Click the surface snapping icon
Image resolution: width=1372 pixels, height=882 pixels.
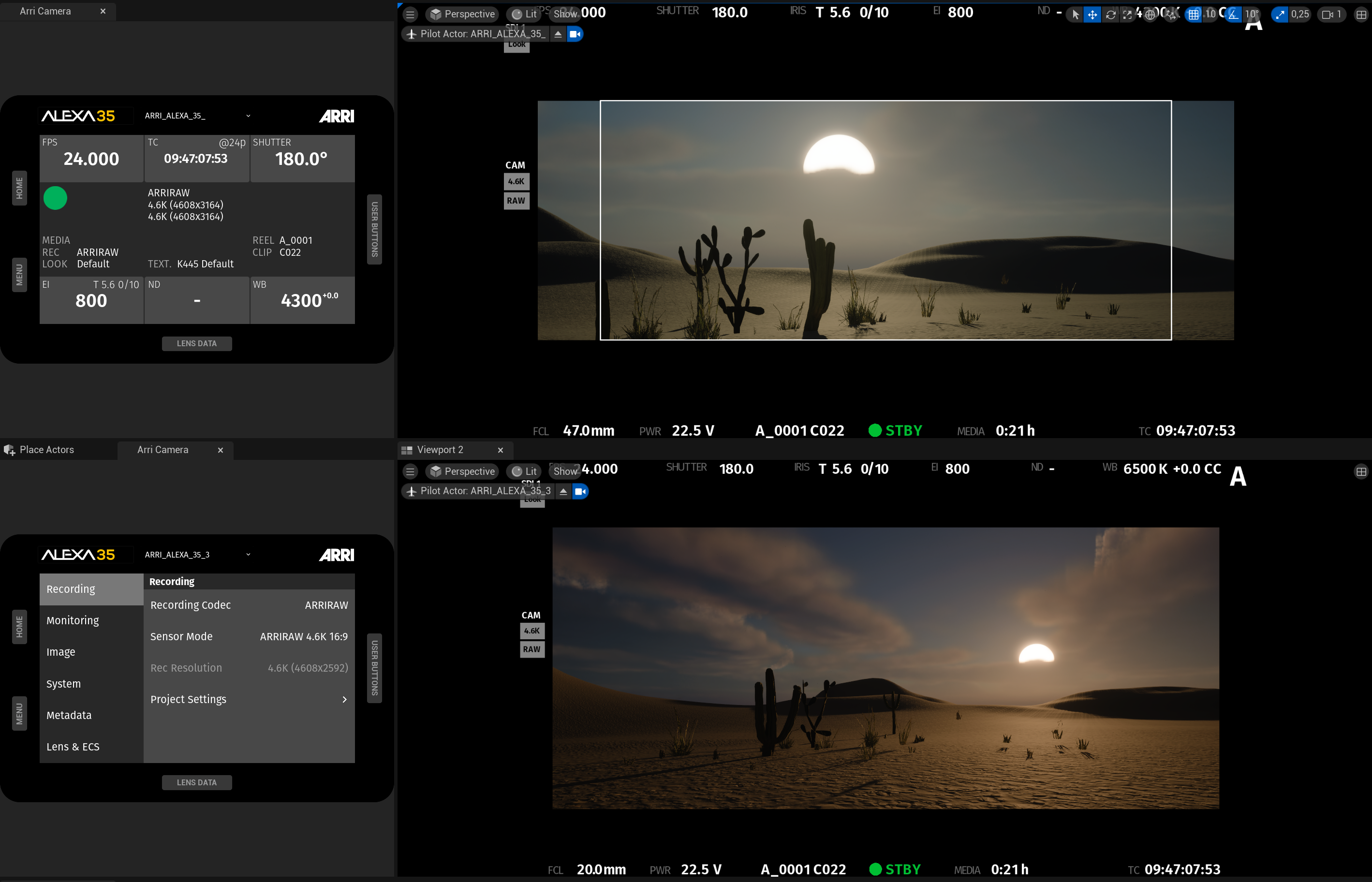(x=1172, y=15)
